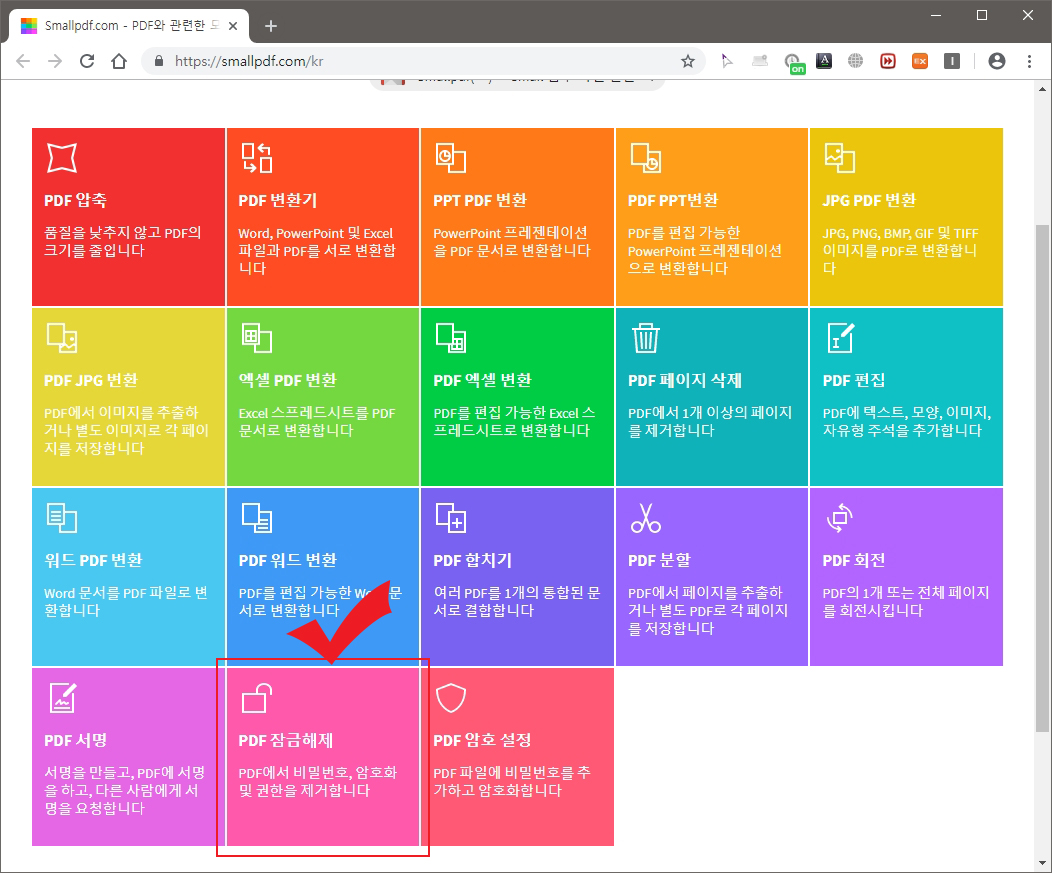Click the JPG PDF 변환 description text

click(900, 250)
